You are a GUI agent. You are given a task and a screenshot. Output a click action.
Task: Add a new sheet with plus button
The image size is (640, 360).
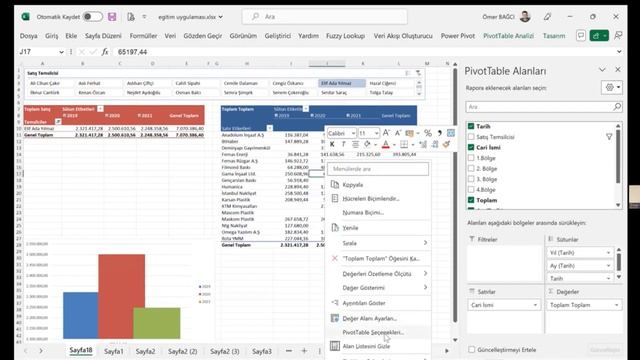pyautogui.click(x=304, y=351)
